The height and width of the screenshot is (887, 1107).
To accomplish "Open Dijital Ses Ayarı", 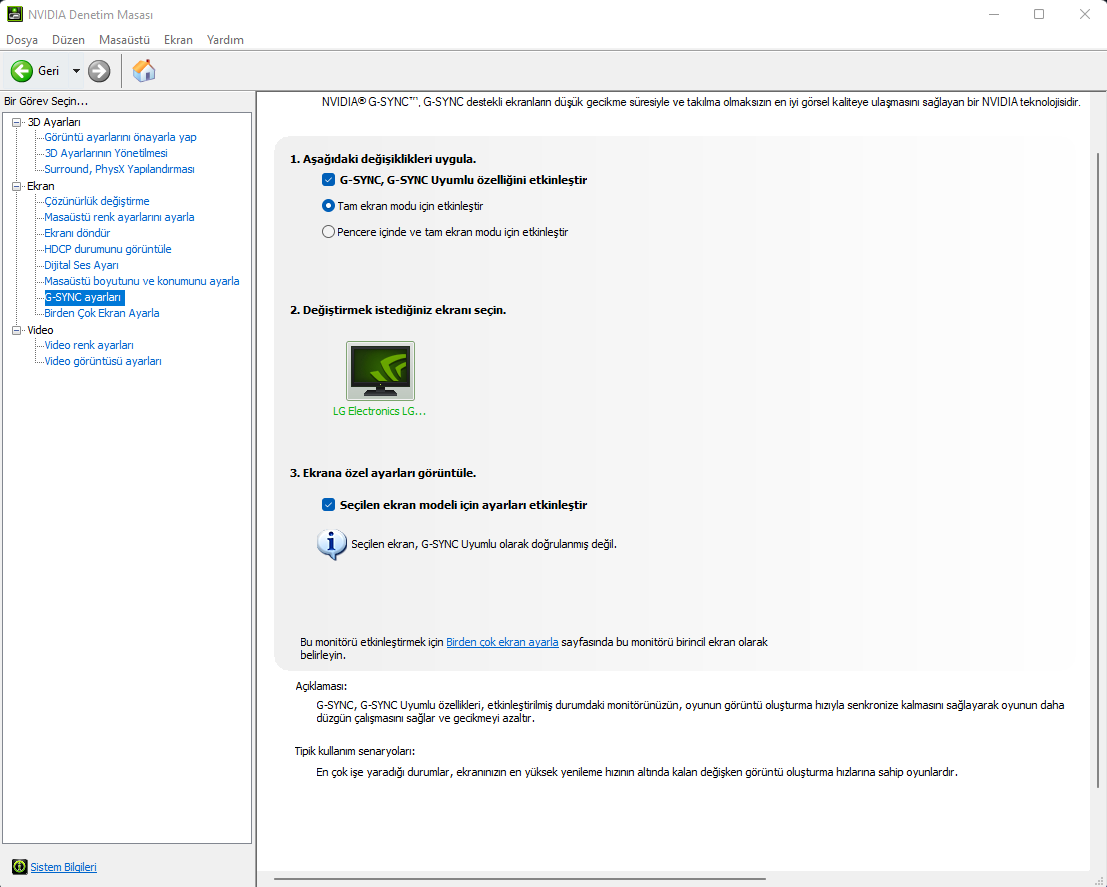I will click(81, 265).
